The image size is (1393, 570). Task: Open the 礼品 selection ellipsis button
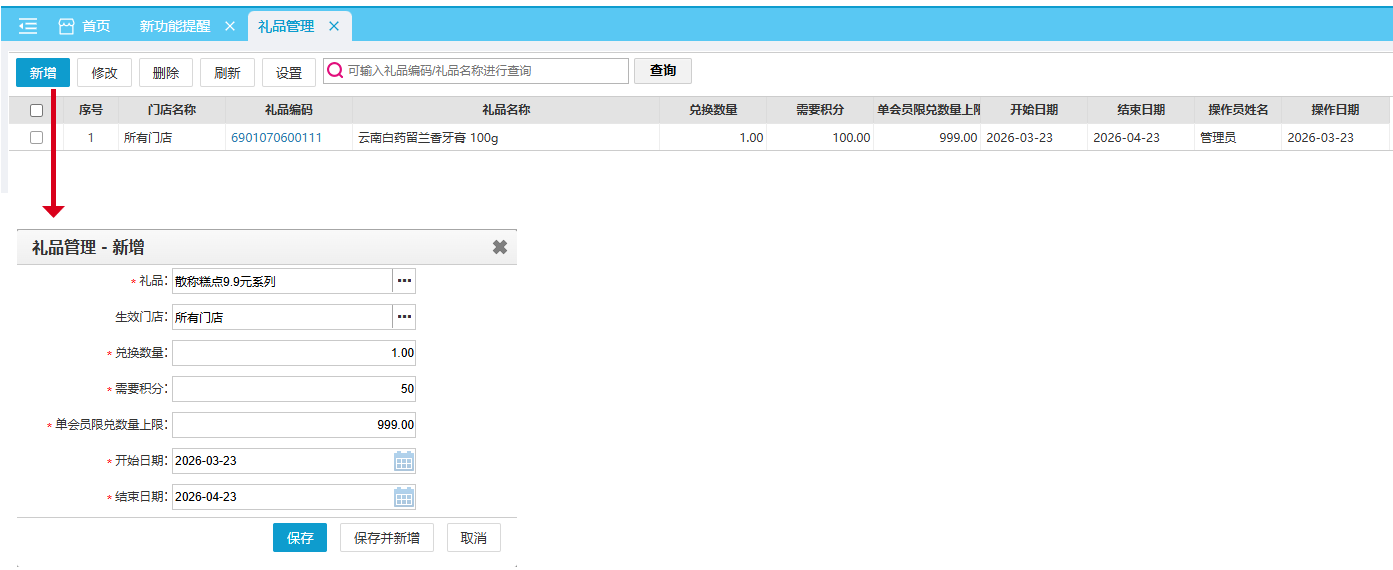click(404, 281)
